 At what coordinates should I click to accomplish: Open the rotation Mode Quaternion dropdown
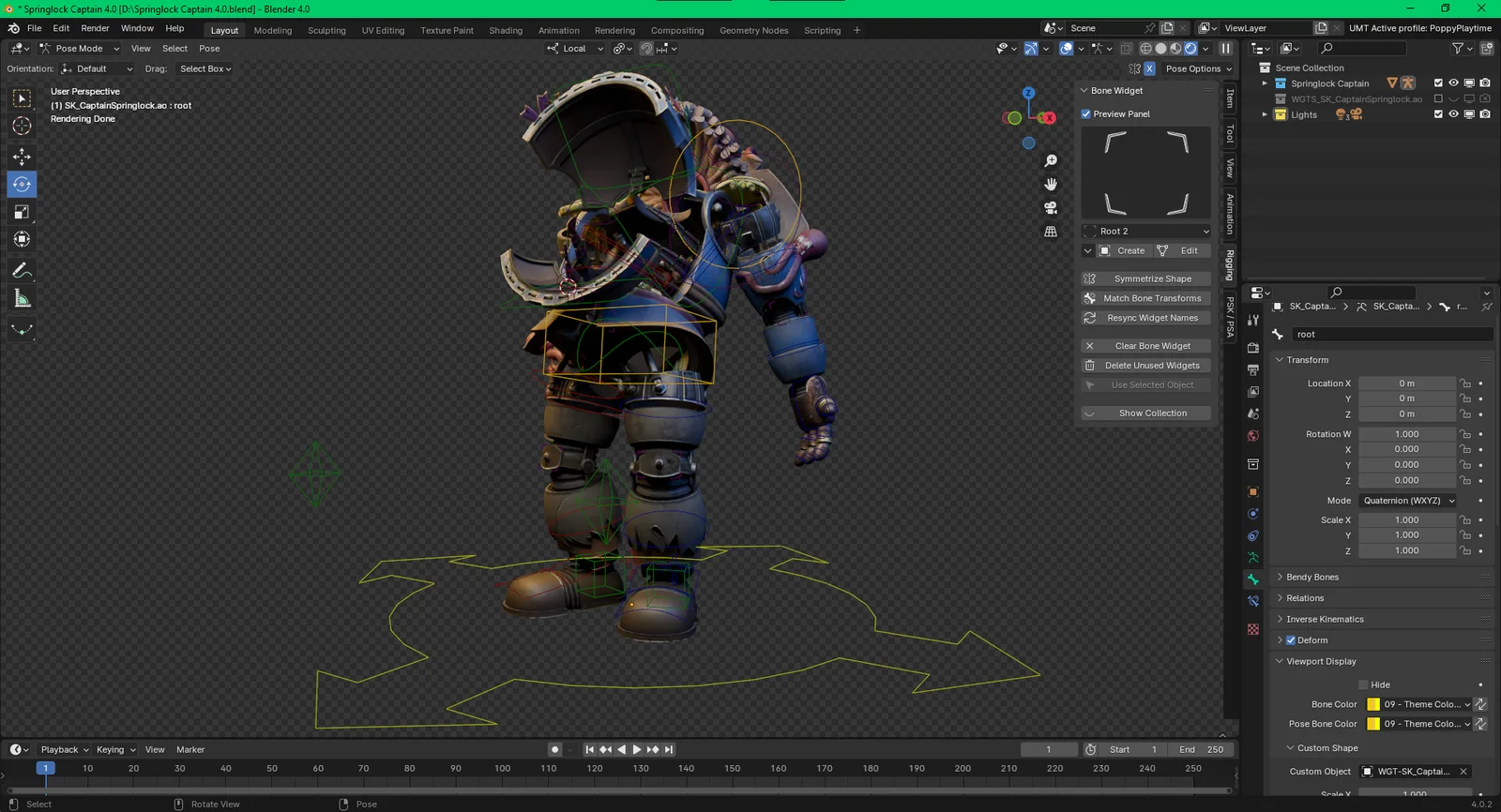1408,501
